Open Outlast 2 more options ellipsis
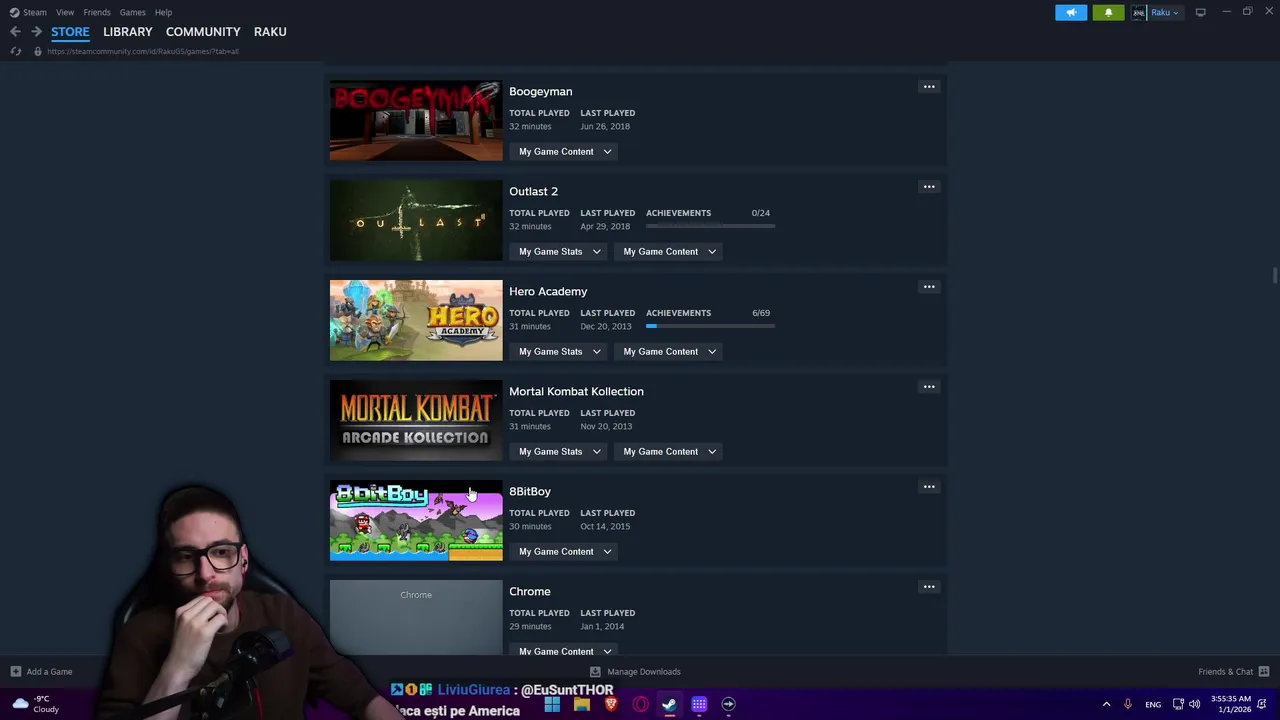The height and width of the screenshot is (720, 1280). [929, 187]
